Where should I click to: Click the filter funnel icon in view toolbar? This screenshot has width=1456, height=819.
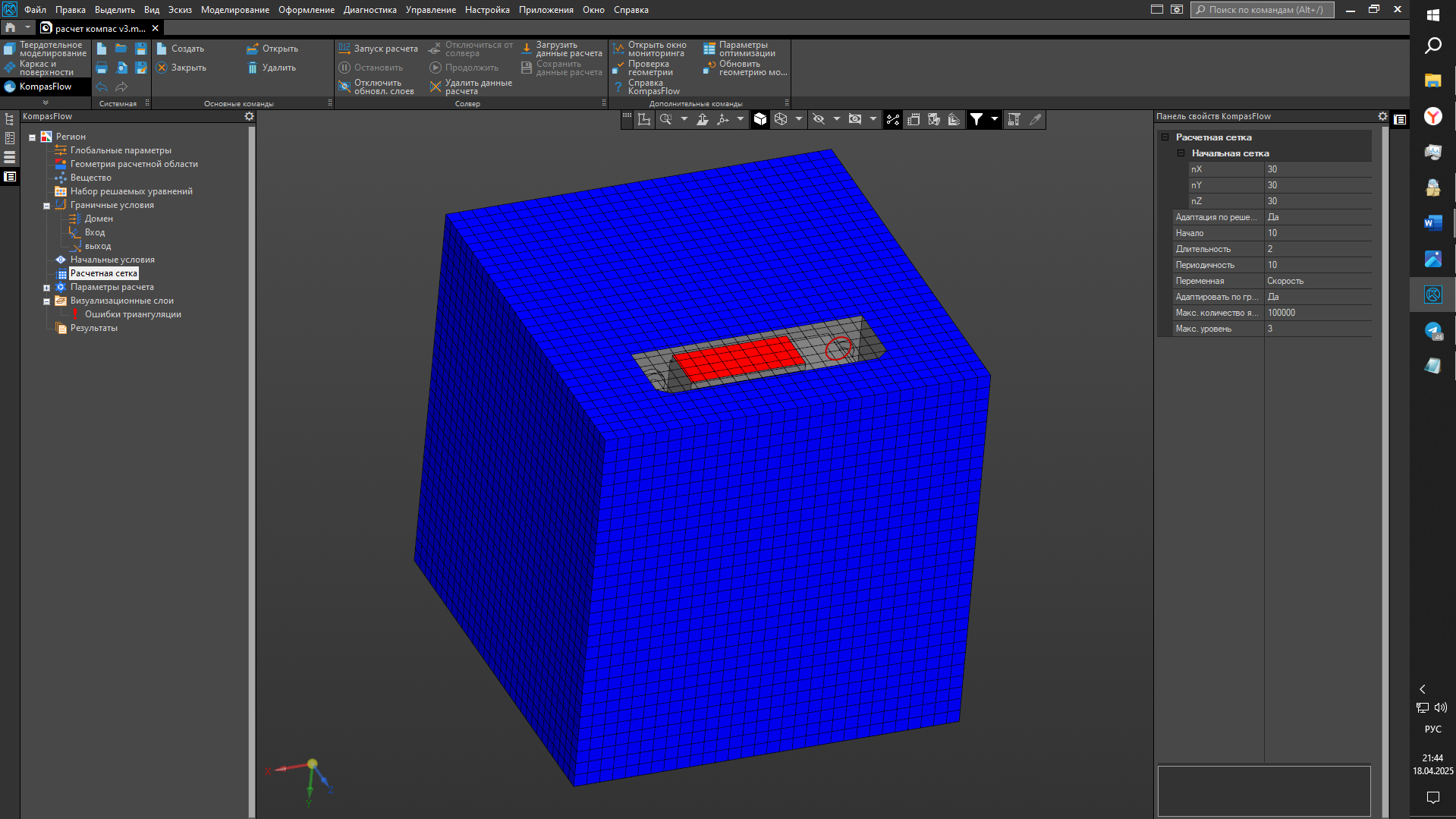click(976, 119)
